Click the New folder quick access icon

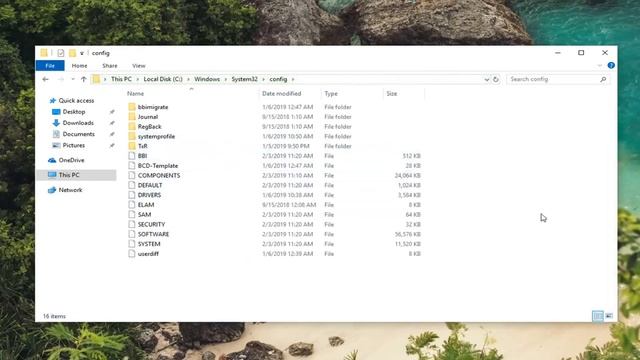click(x=72, y=53)
